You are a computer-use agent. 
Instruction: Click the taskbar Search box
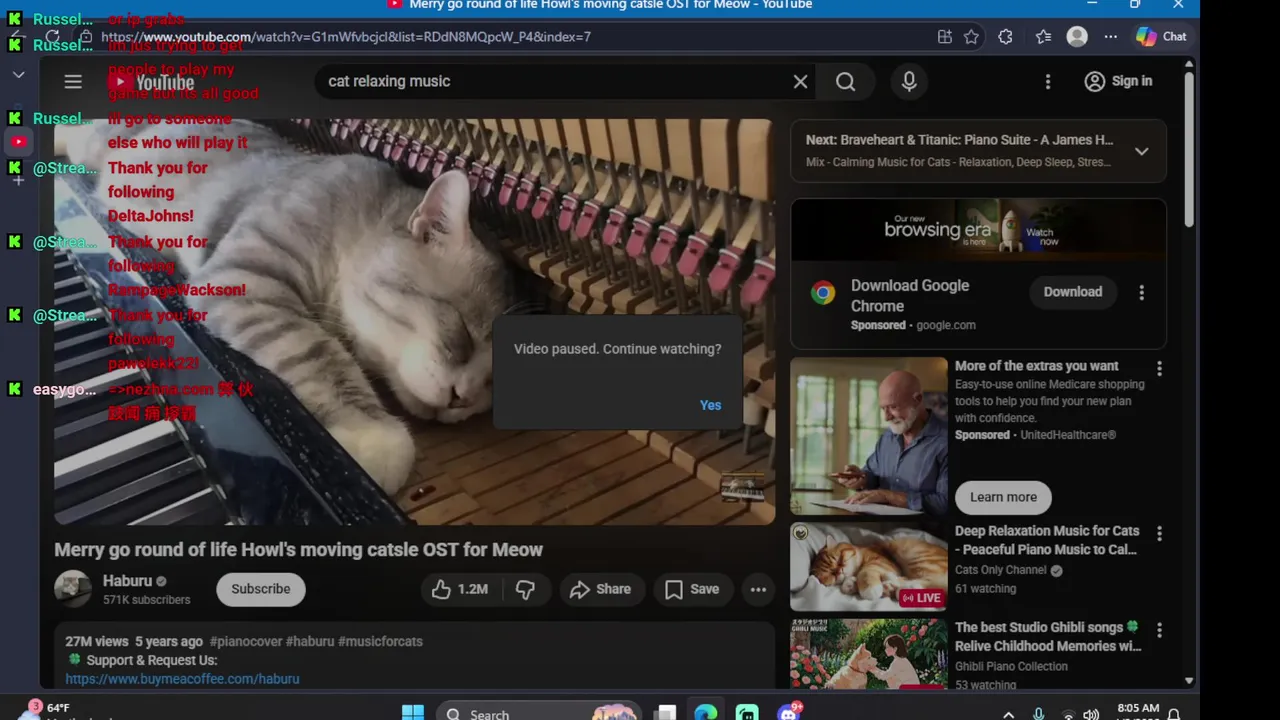[x=538, y=713]
